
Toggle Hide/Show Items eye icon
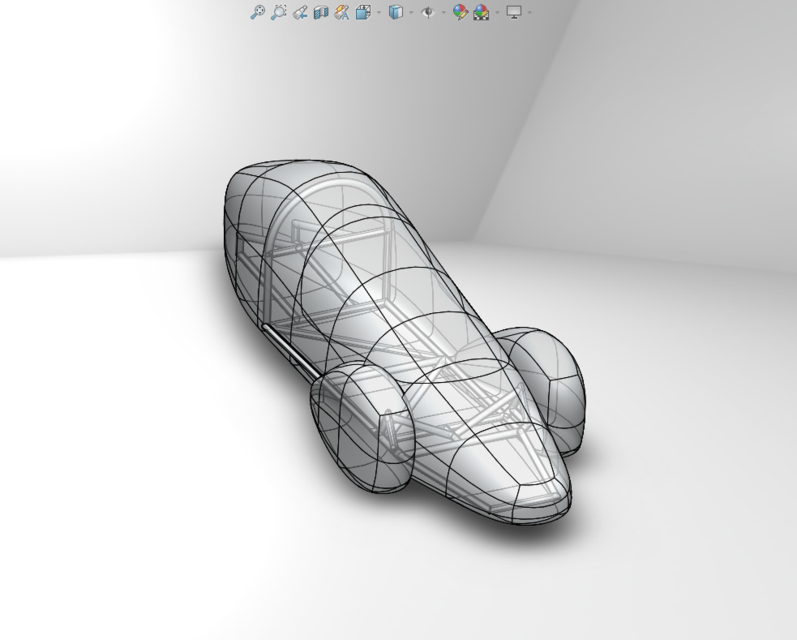pos(428,13)
